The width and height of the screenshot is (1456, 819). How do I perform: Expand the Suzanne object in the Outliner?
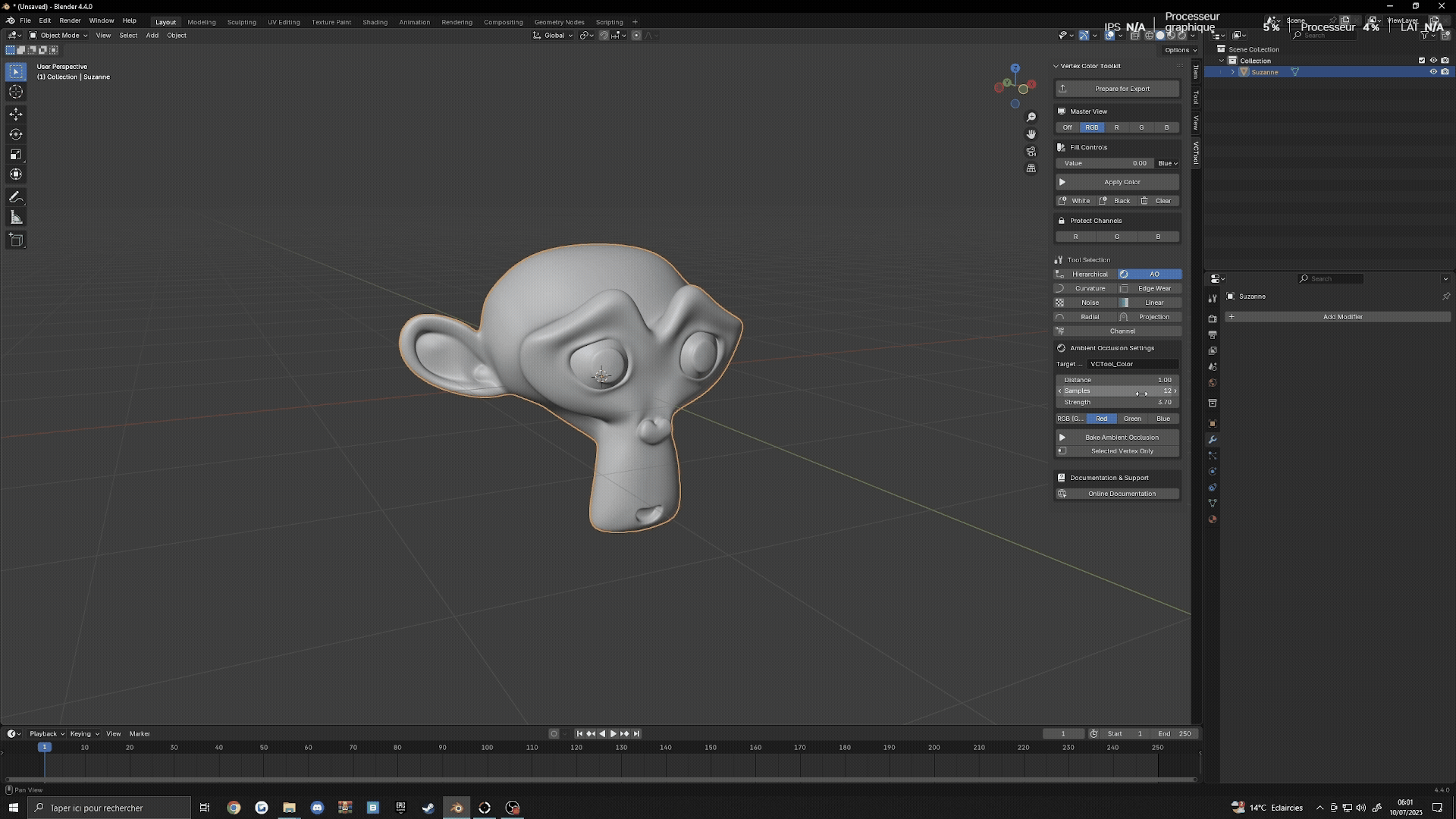coord(1233,71)
